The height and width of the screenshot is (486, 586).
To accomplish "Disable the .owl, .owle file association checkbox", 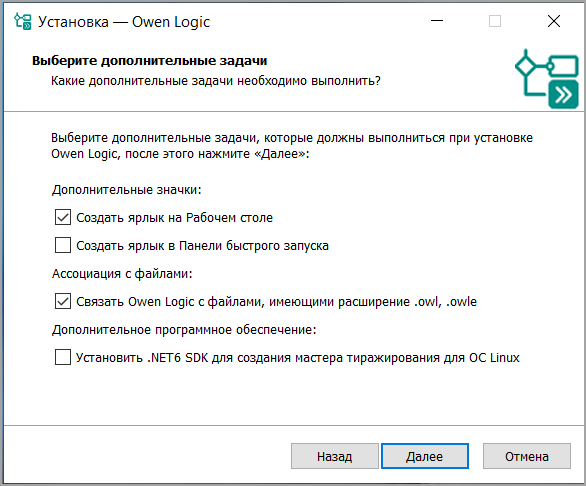I will coord(63,301).
